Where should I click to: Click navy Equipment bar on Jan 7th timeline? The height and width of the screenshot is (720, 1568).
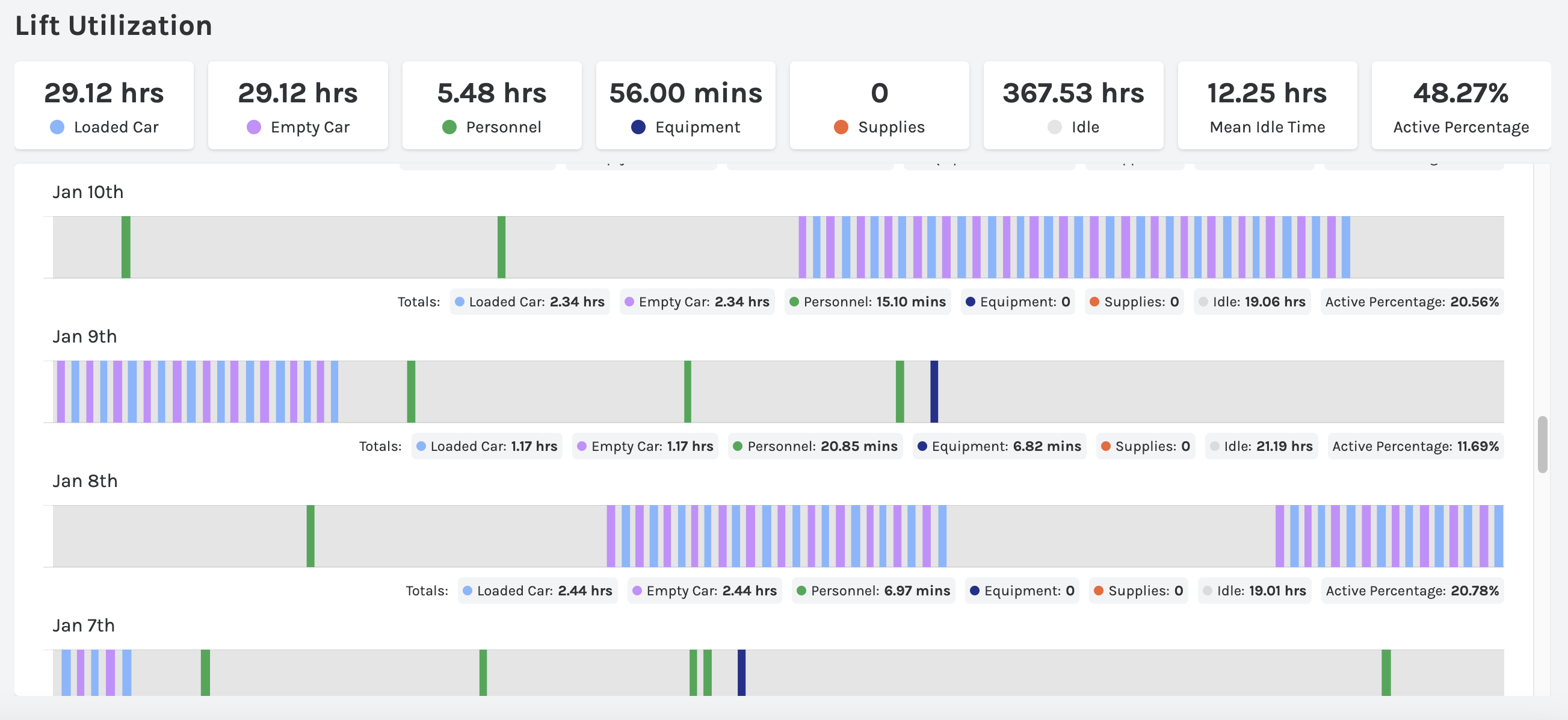(741, 672)
